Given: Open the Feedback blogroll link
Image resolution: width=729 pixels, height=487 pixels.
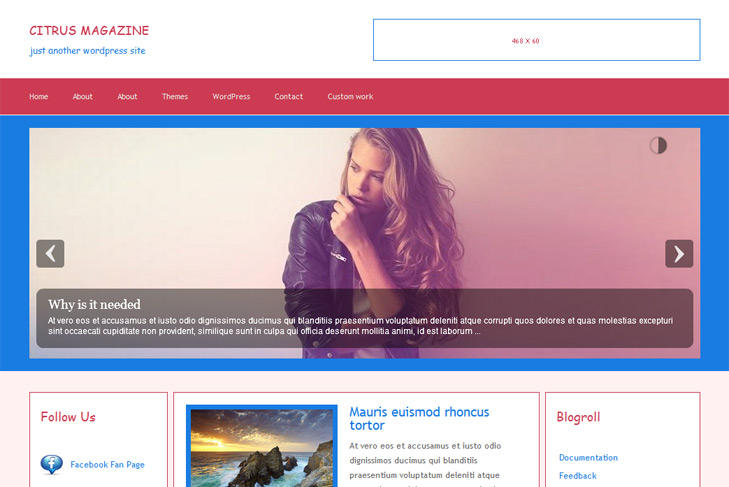Looking at the screenshot, I should click(577, 476).
